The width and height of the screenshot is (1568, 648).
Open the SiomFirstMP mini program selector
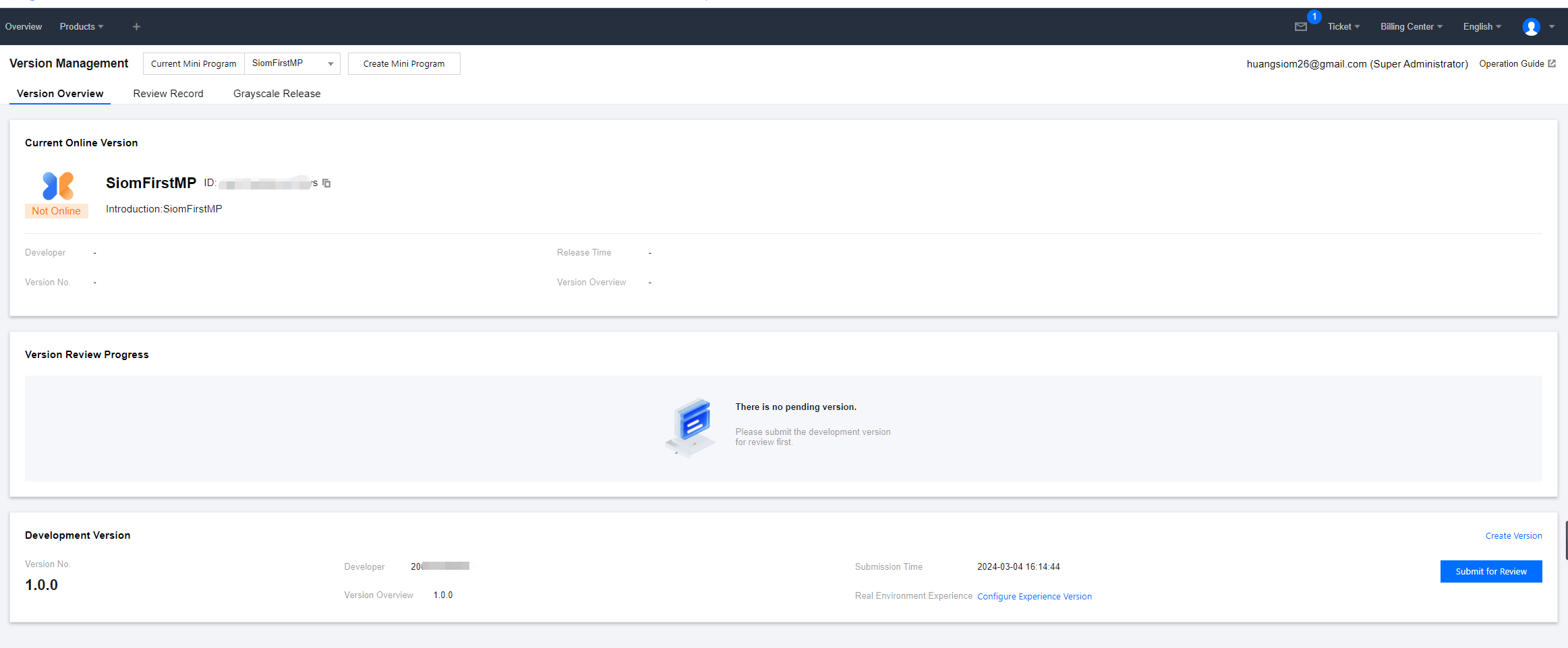pos(291,63)
